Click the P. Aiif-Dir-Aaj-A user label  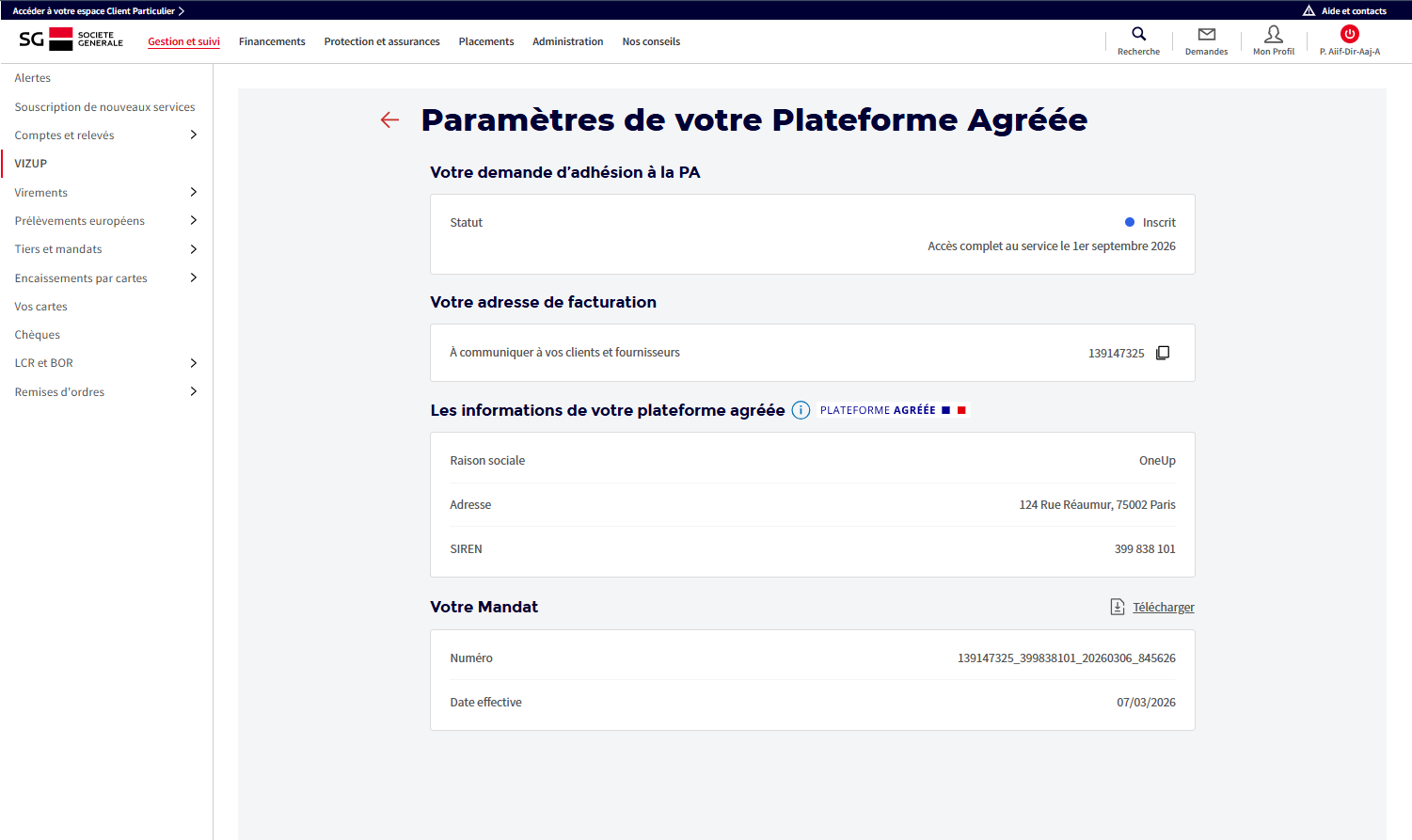click(1350, 52)
